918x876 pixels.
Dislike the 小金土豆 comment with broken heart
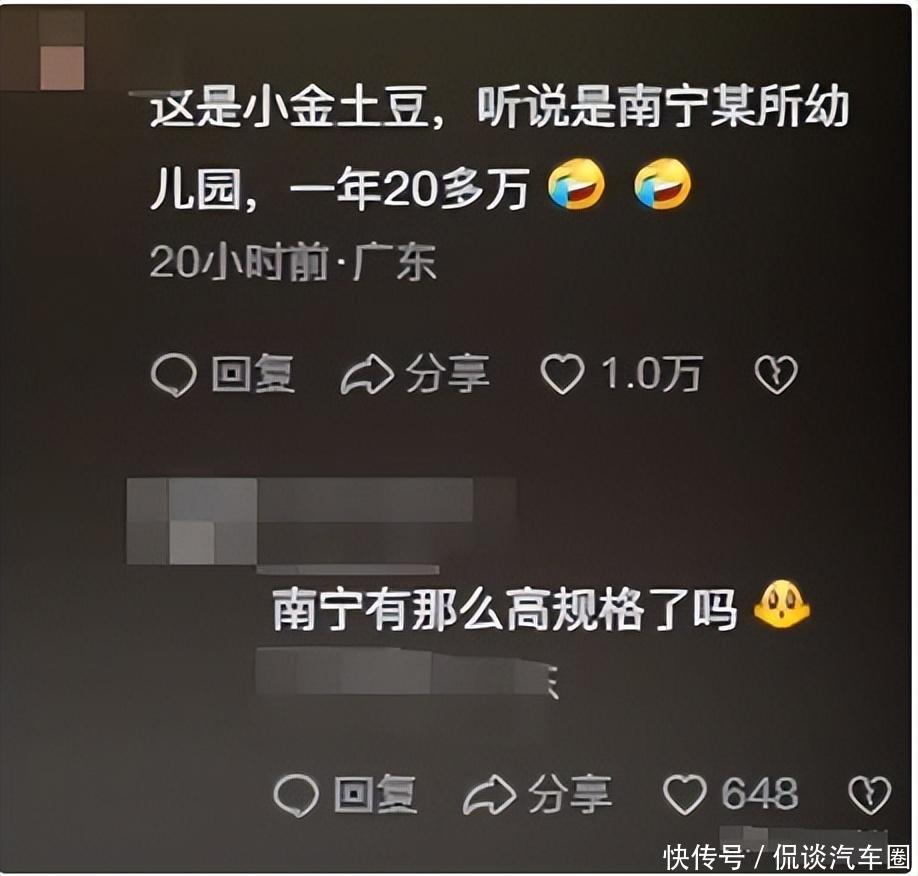click(x=775, y=375)
